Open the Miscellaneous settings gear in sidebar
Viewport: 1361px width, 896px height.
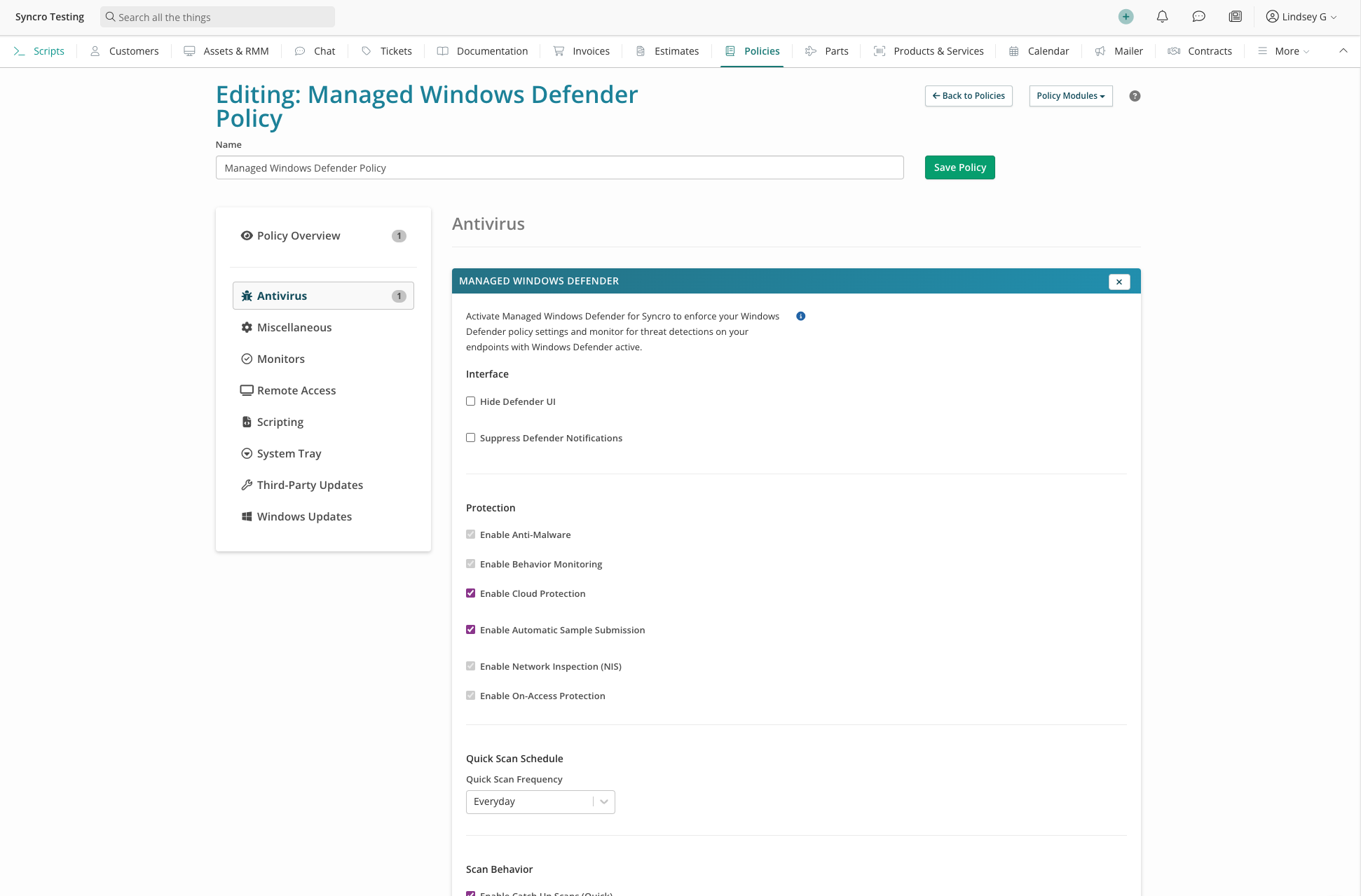(x=294, y=327)
